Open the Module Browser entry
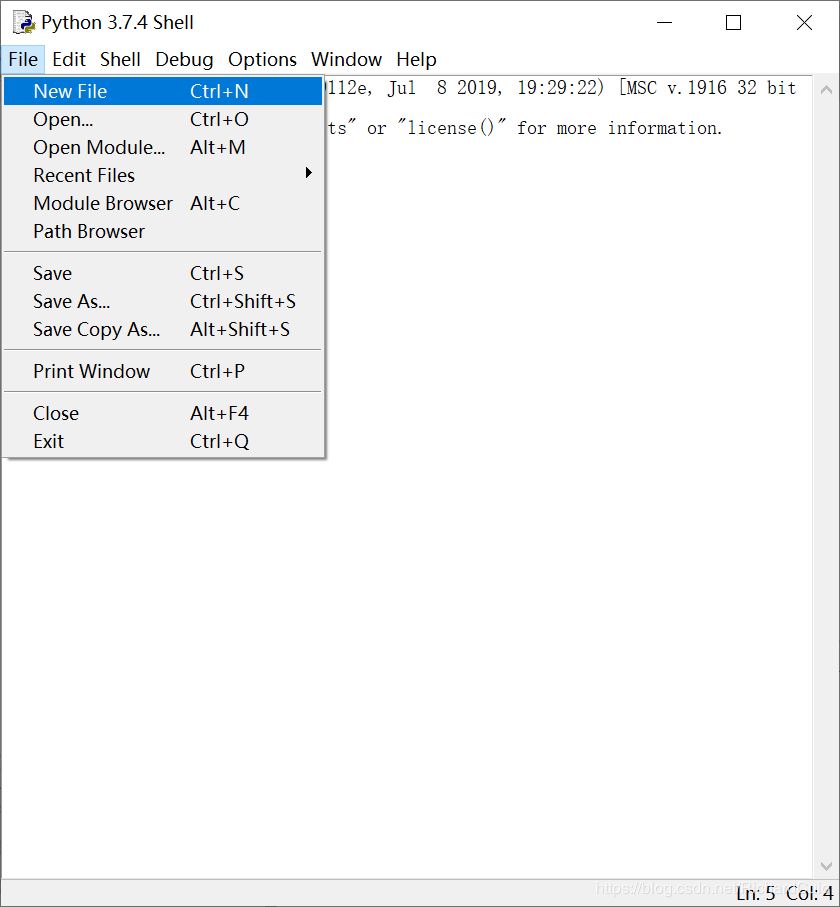The image size is (840, 907). [x=163, y=204]
